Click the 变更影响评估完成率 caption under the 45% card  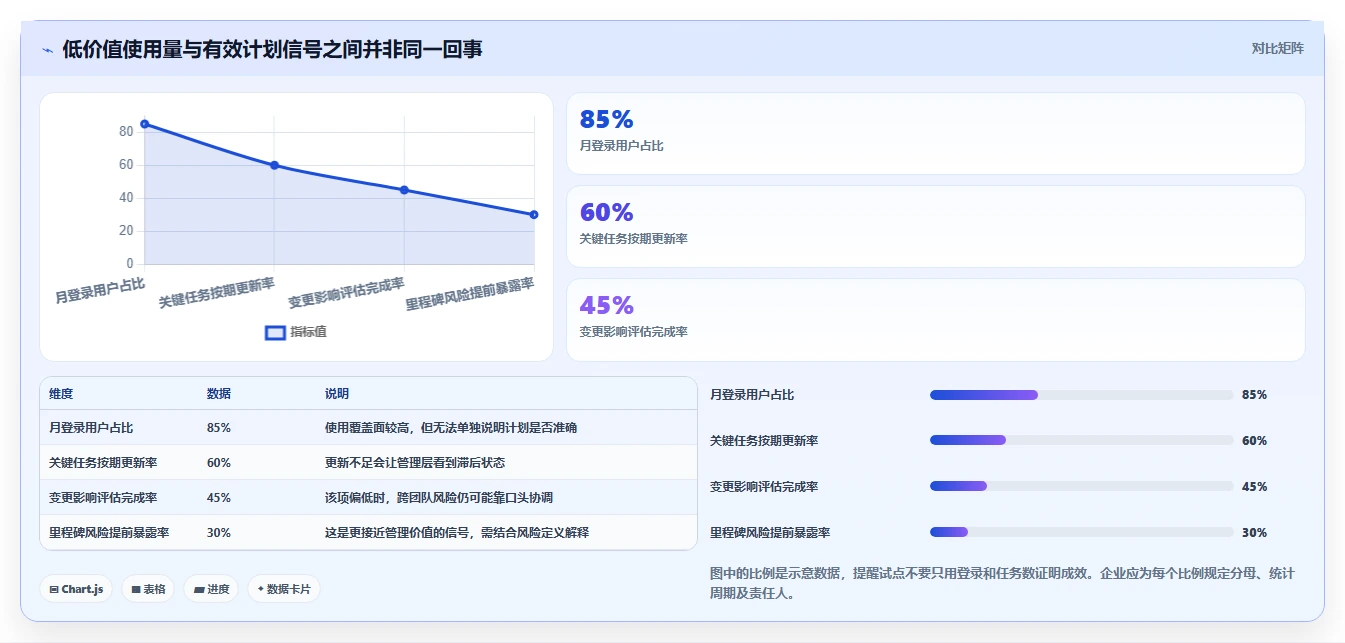(x=633, y=332)
